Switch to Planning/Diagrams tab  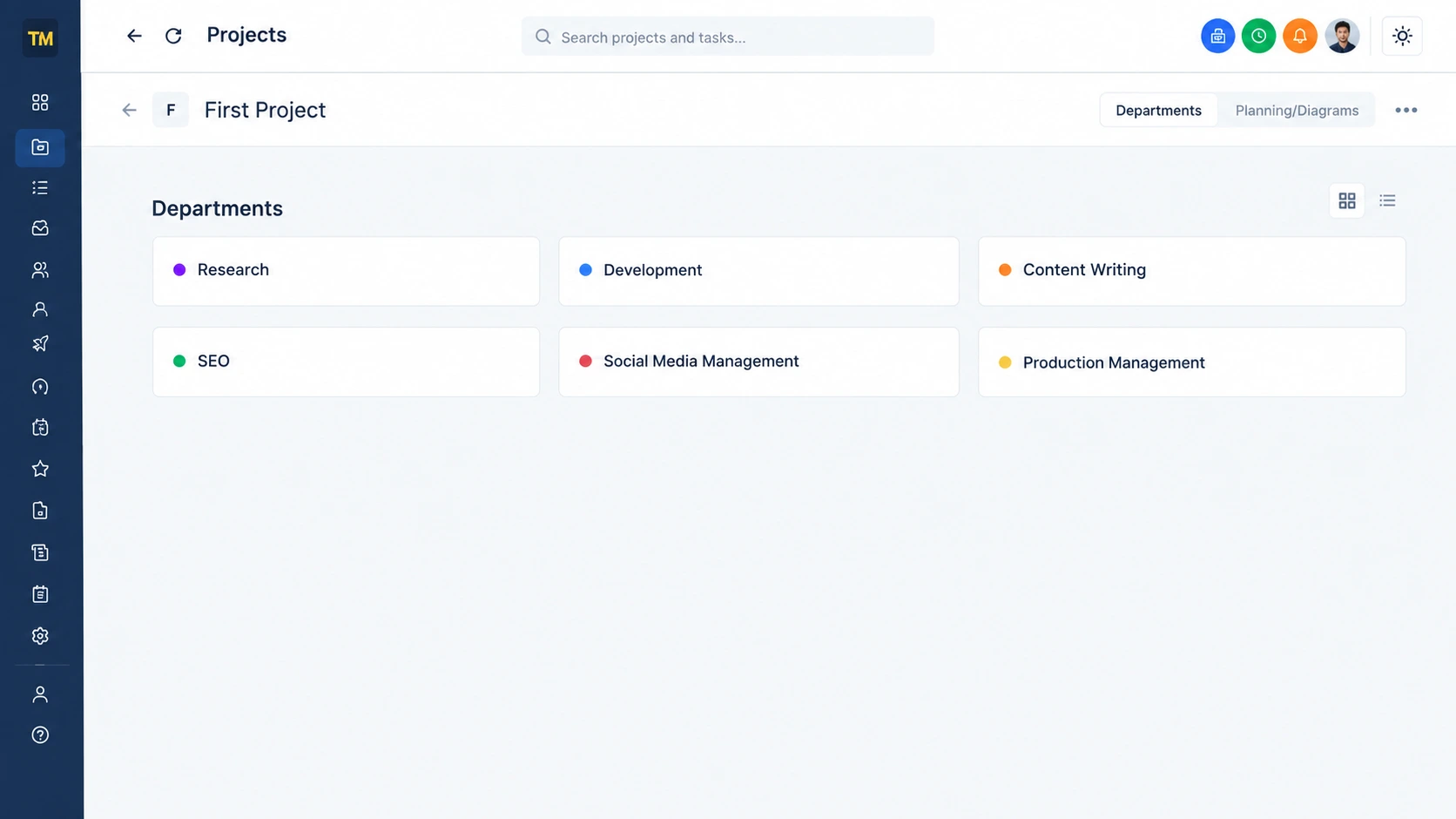tap(1297, 111)
